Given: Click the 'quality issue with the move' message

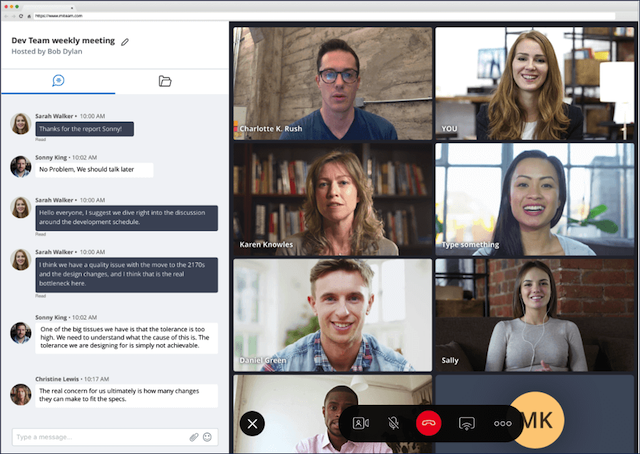Looking at the screenshot, I should [127, 274].
